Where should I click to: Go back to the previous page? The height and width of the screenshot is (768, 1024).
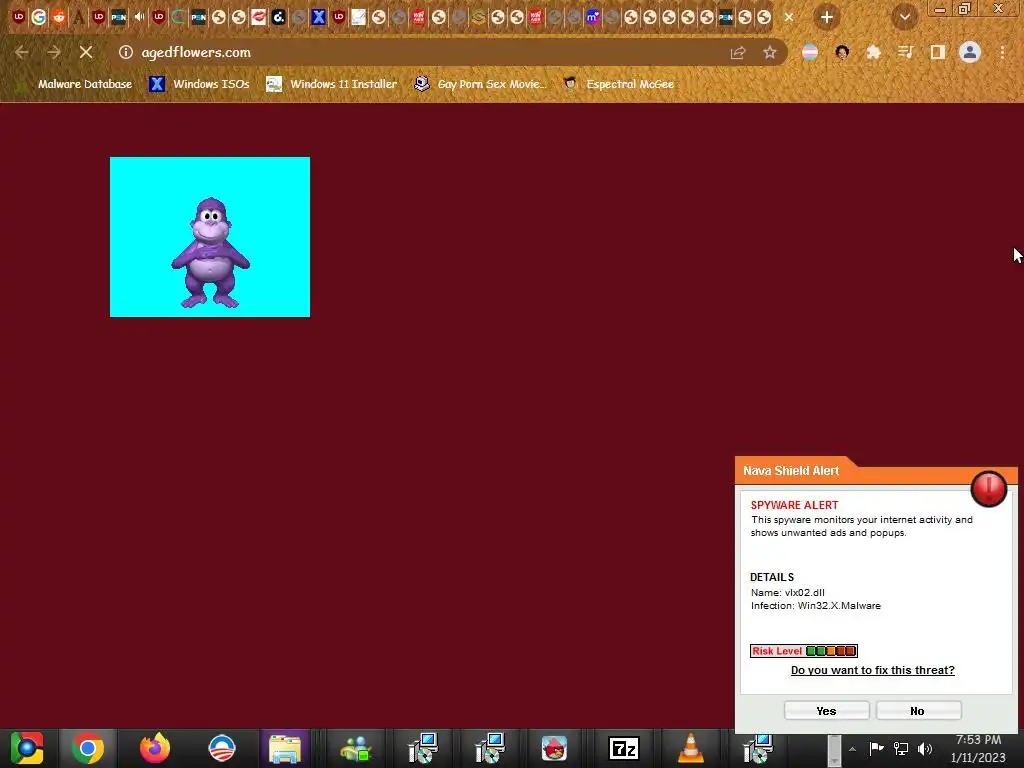pyautogui.click(x=22, y=52)
